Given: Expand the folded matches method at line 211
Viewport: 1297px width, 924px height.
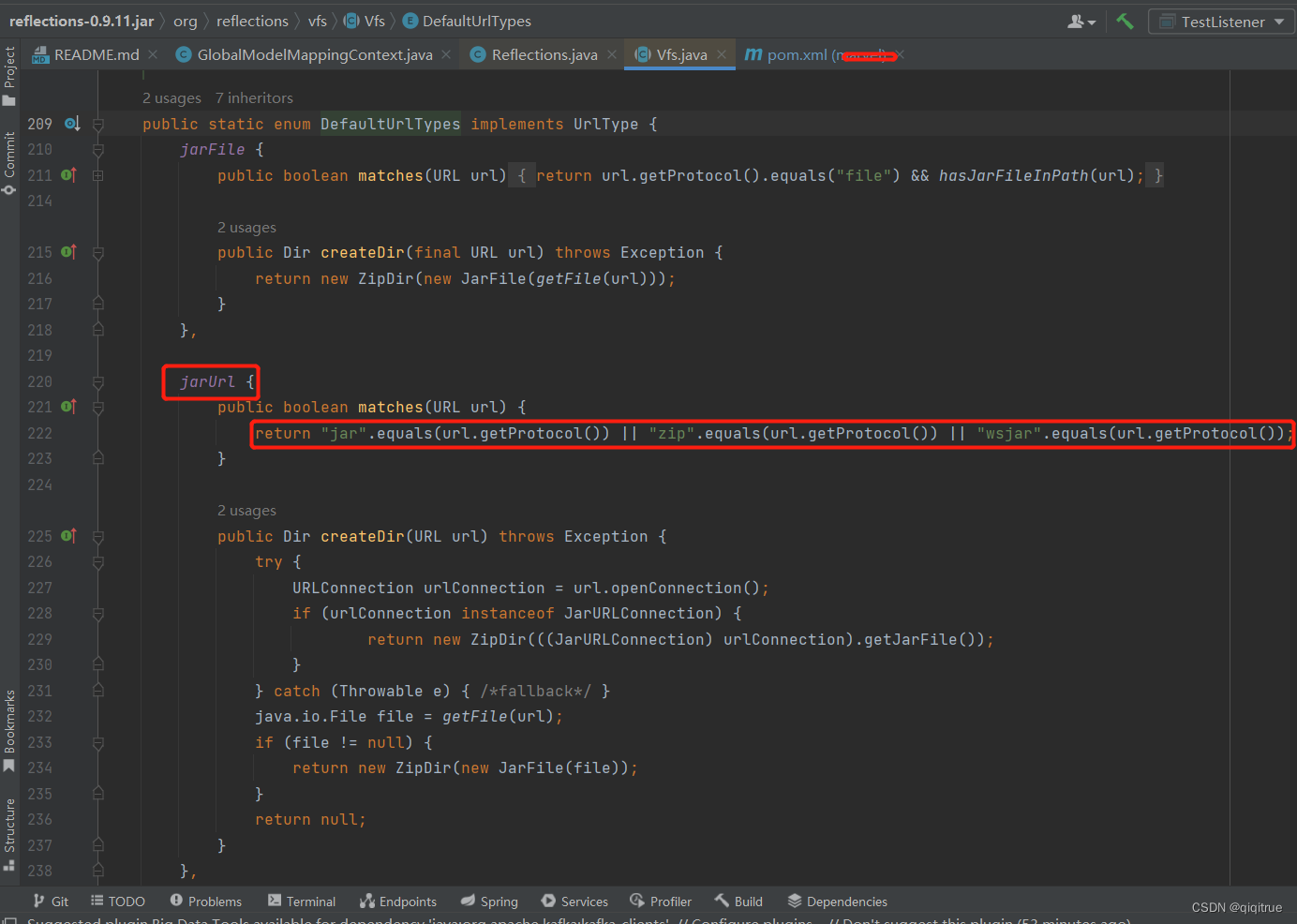Looking at the screenshot, I should point(98,175).
